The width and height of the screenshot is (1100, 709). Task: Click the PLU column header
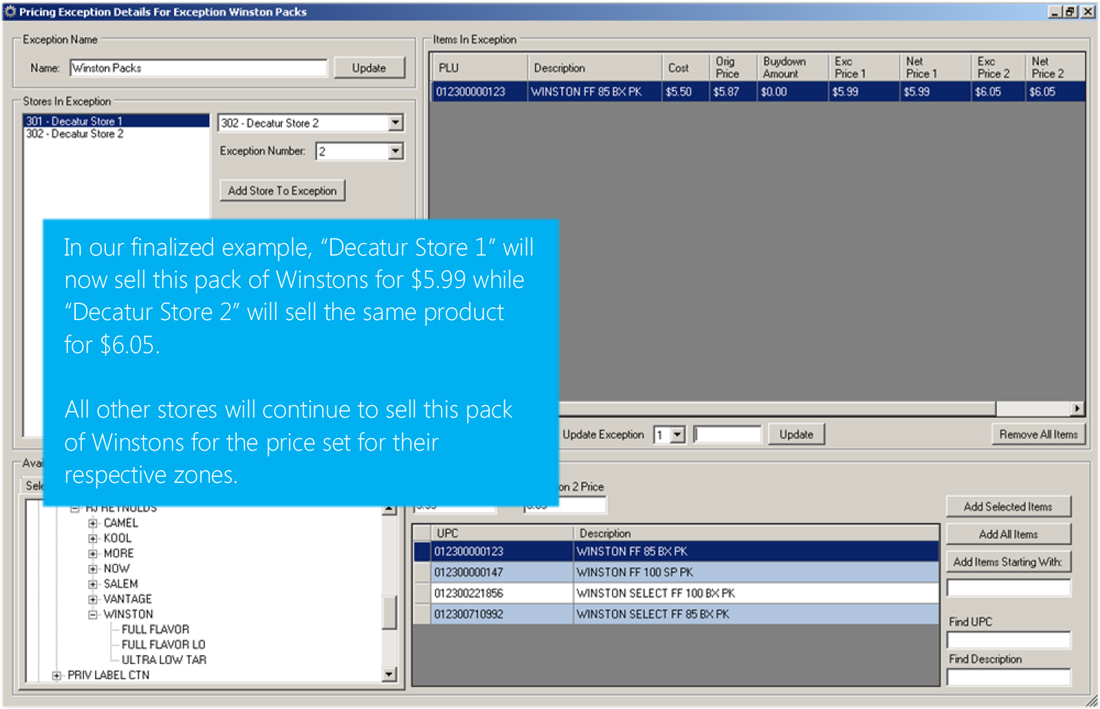[479, 68]
